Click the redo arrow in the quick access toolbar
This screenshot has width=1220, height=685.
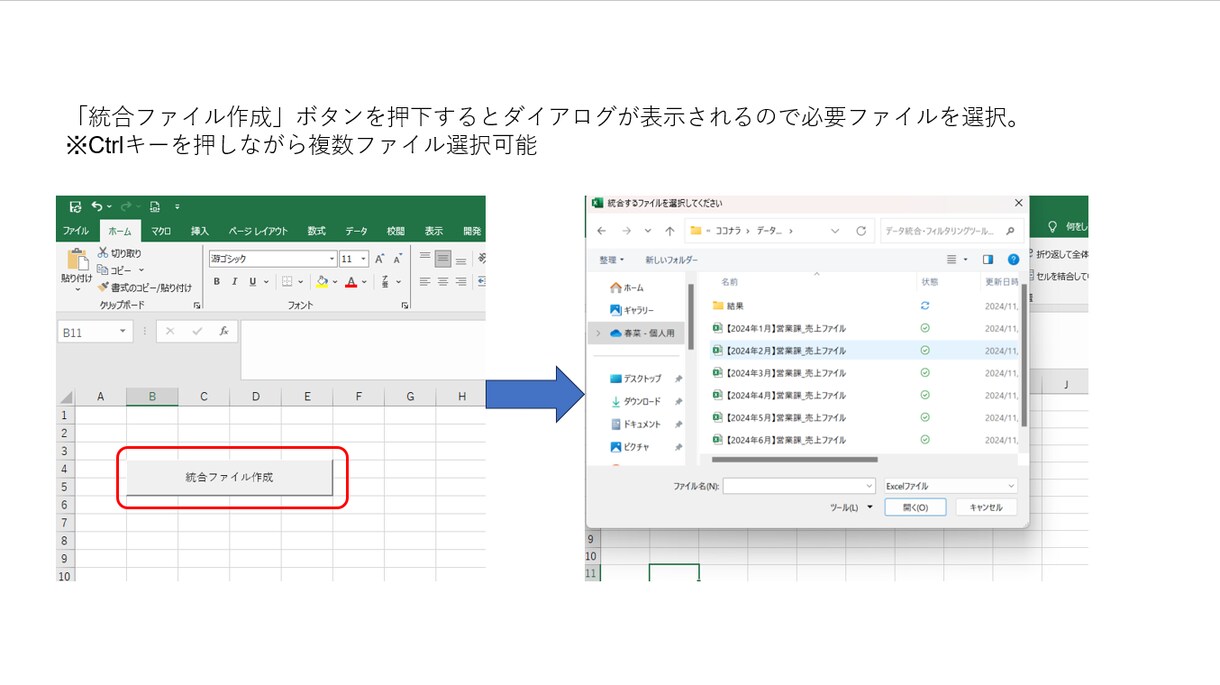tap(126, 207)
